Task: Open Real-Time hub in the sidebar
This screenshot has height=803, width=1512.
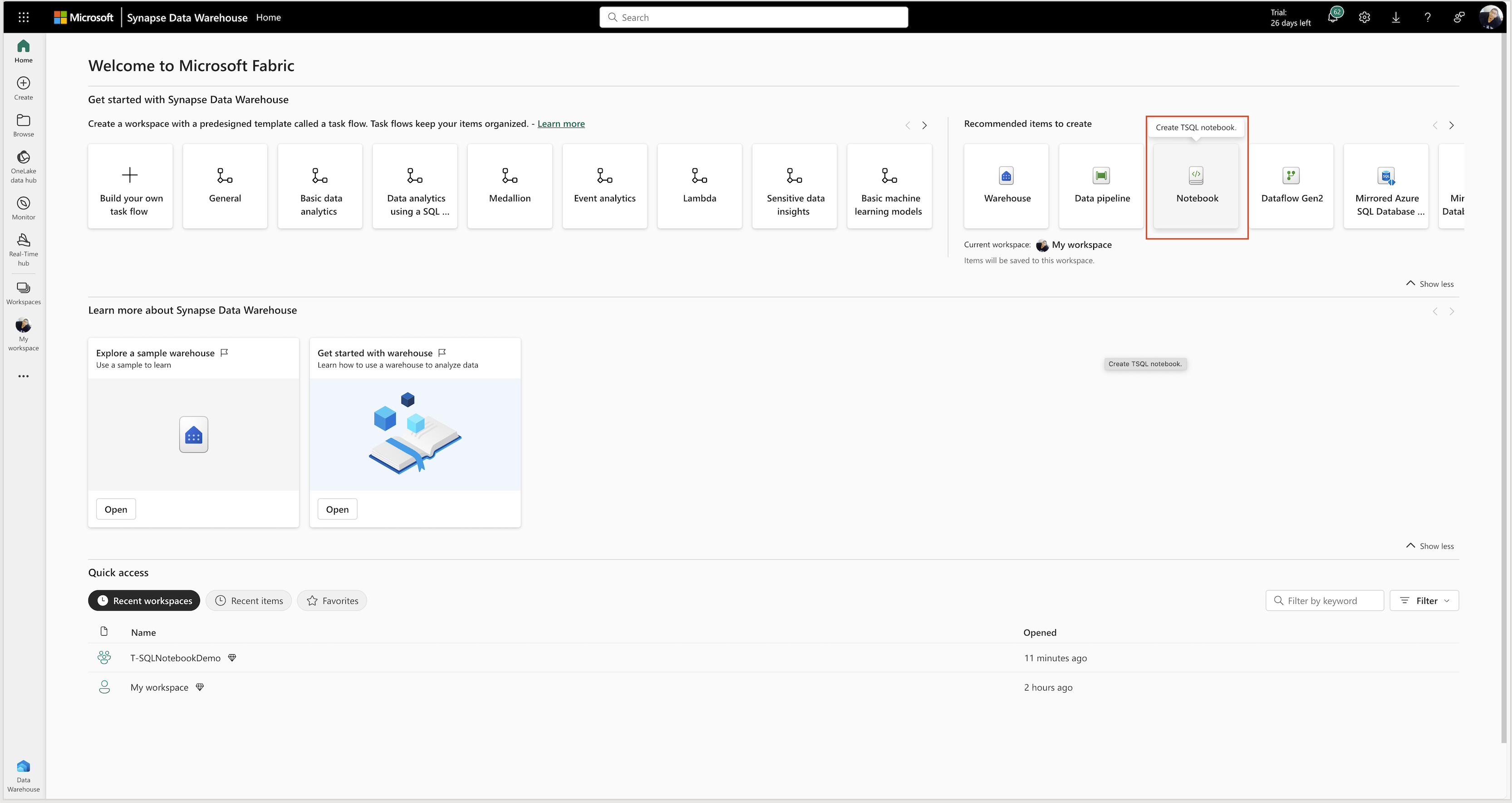Action: point(24,250)
